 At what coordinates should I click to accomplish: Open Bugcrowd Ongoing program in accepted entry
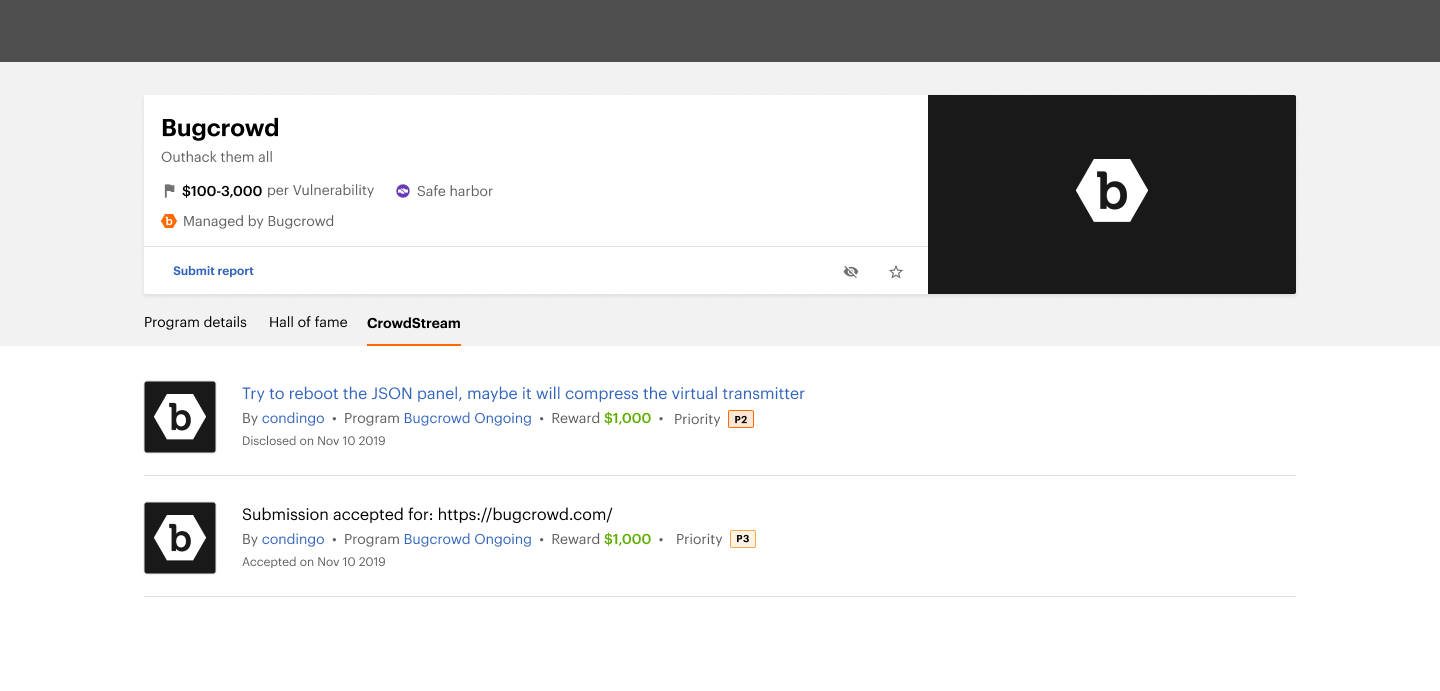pos(468,539)
